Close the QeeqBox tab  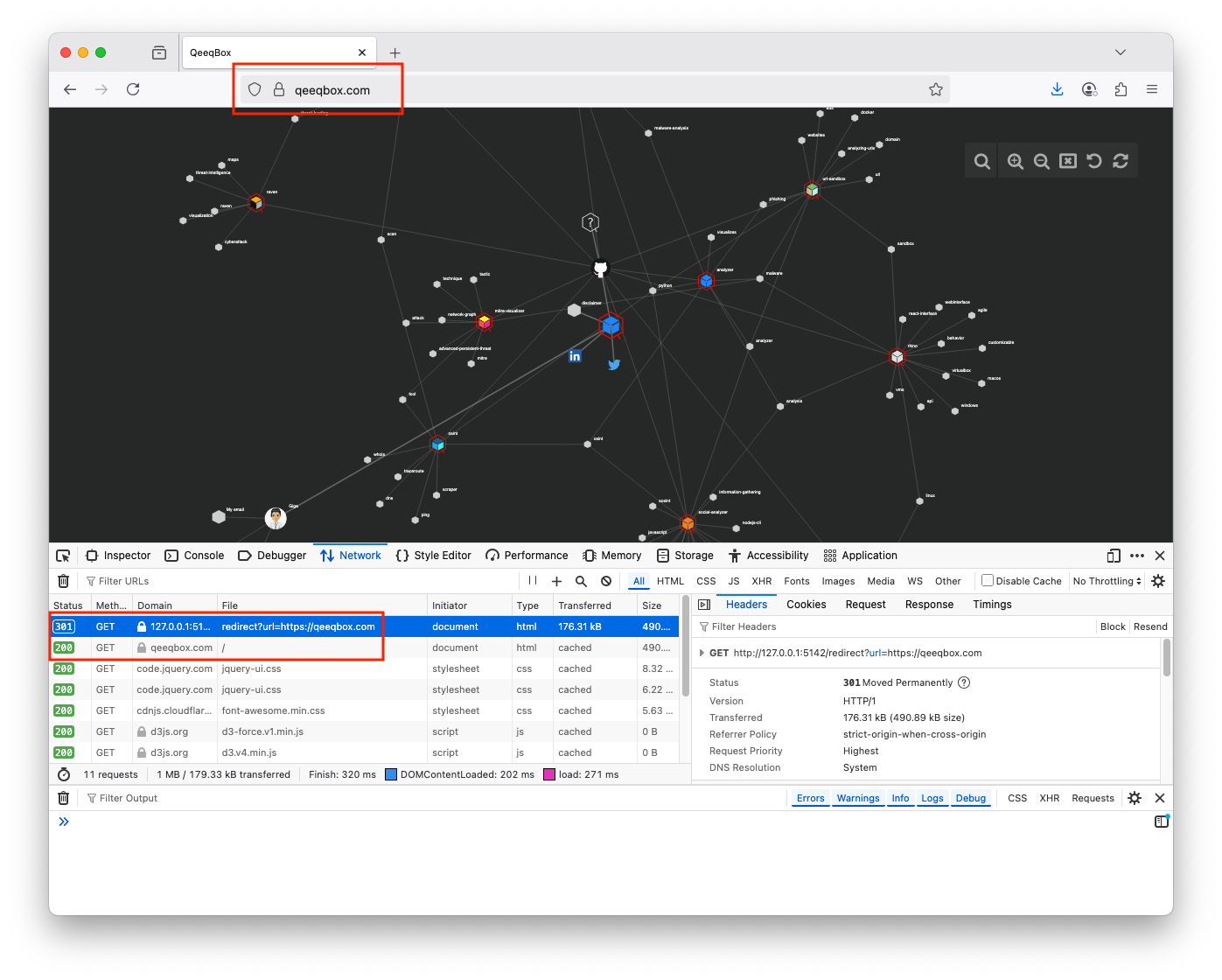[362, 52]
